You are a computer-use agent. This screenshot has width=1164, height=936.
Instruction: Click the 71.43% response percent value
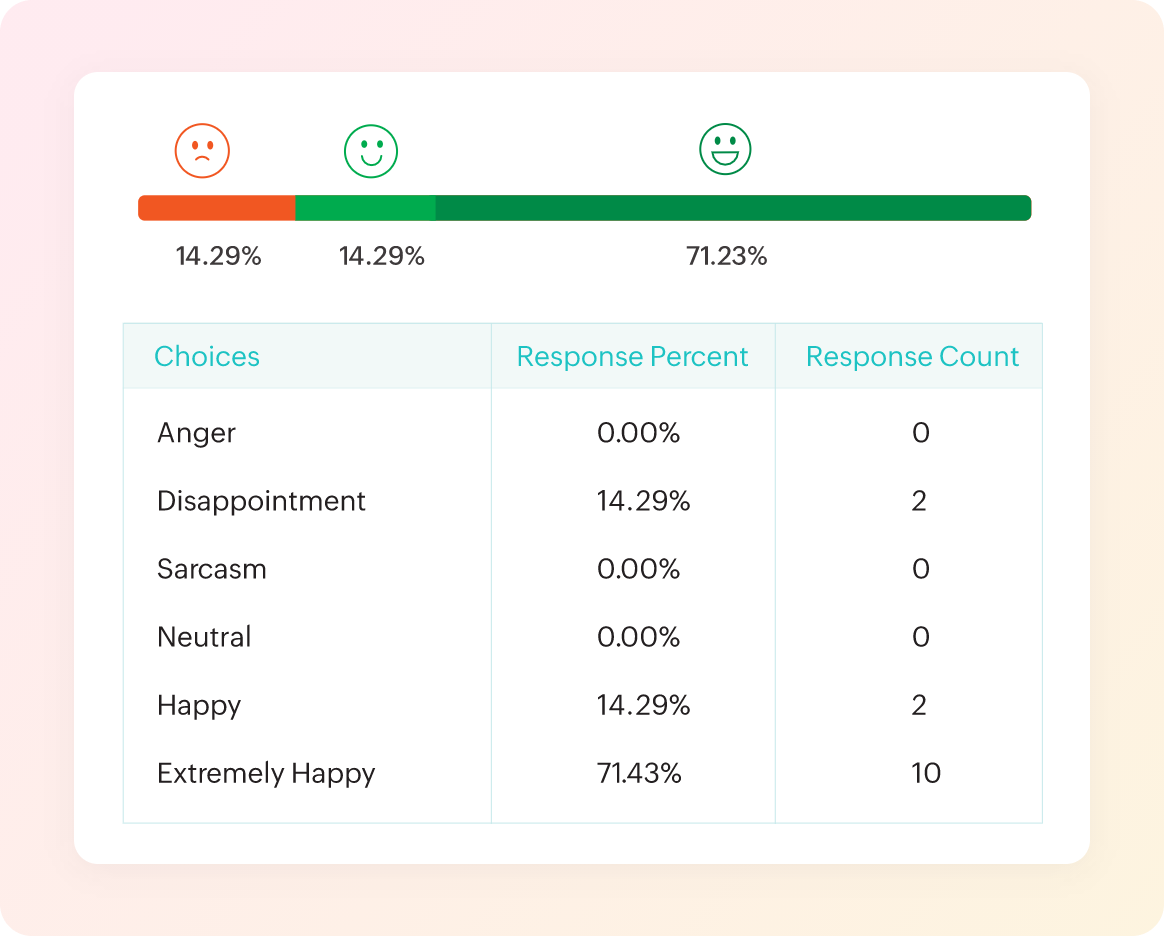(639, 773)
